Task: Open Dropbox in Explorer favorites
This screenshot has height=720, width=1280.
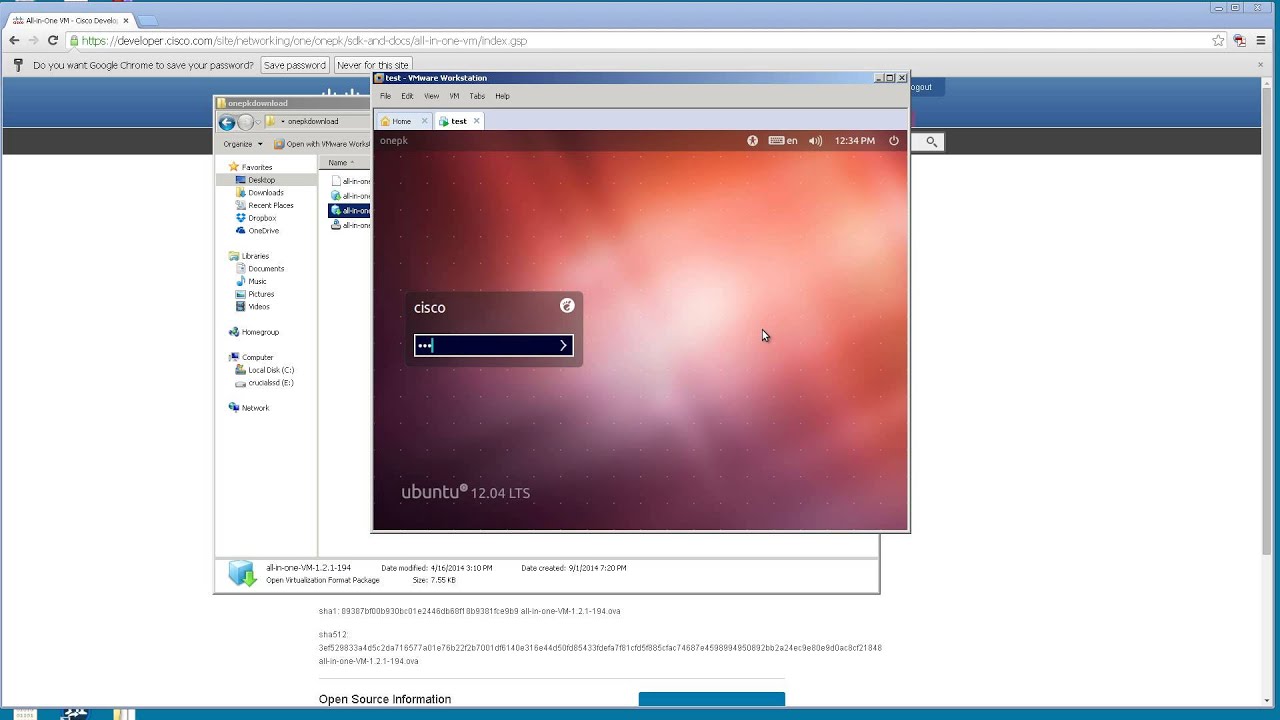Action: pos(261,218)
